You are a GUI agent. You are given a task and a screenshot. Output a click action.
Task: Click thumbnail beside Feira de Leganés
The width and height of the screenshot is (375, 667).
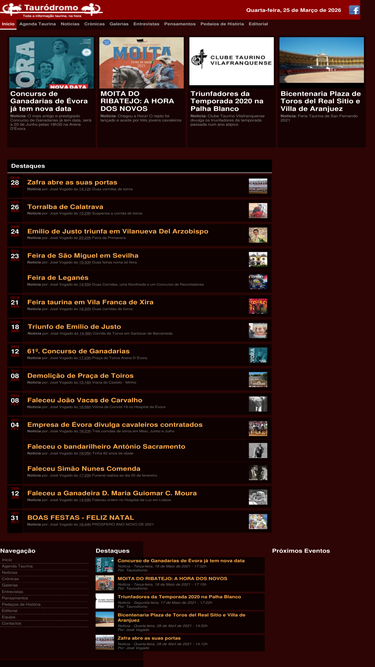pyautogui.click(x=258, y=282)
